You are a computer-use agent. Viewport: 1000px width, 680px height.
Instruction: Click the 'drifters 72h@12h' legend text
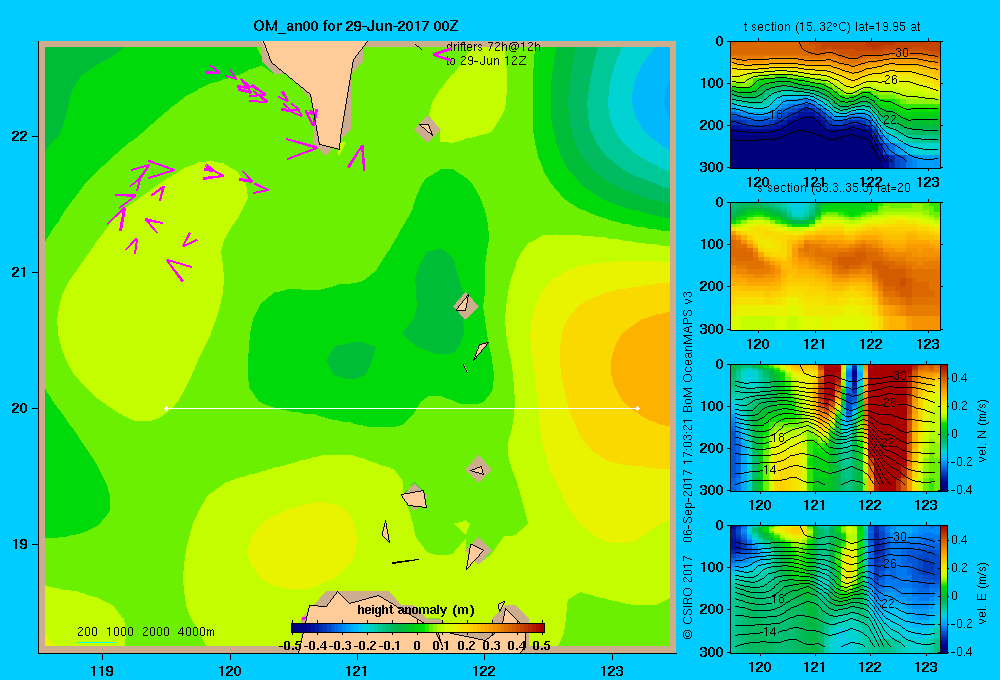click(x=494, y=47)
